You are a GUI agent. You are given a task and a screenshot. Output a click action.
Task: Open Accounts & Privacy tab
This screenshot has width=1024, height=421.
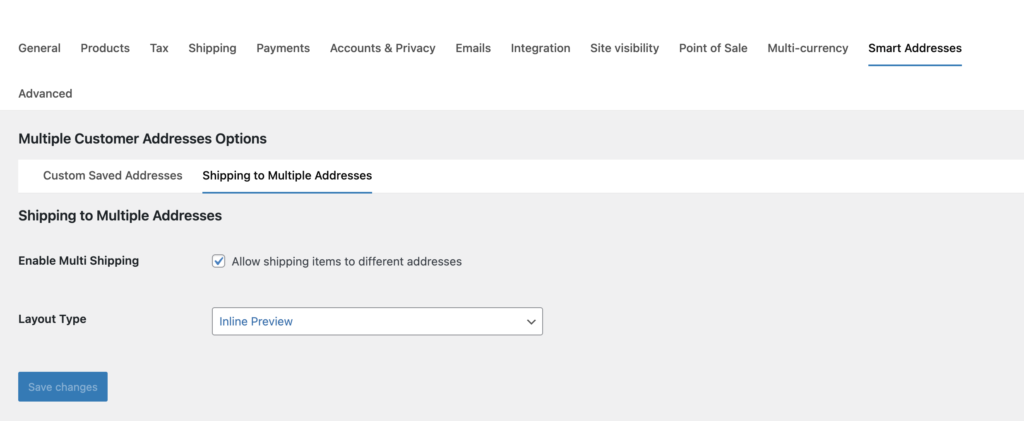pyautogui.click(x=382, y=48)
